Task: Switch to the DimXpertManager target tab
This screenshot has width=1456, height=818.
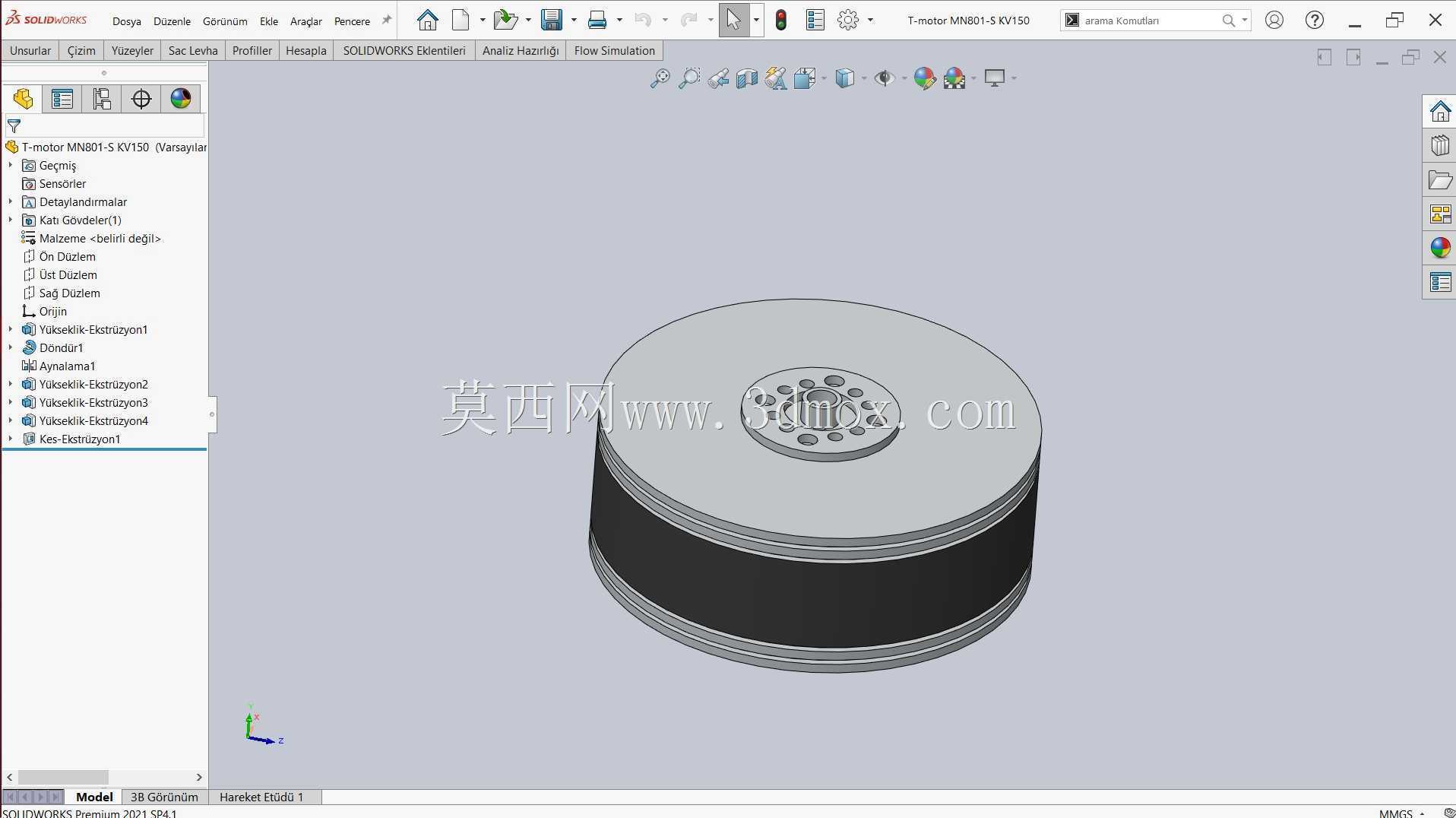Action: pos(141,99)
